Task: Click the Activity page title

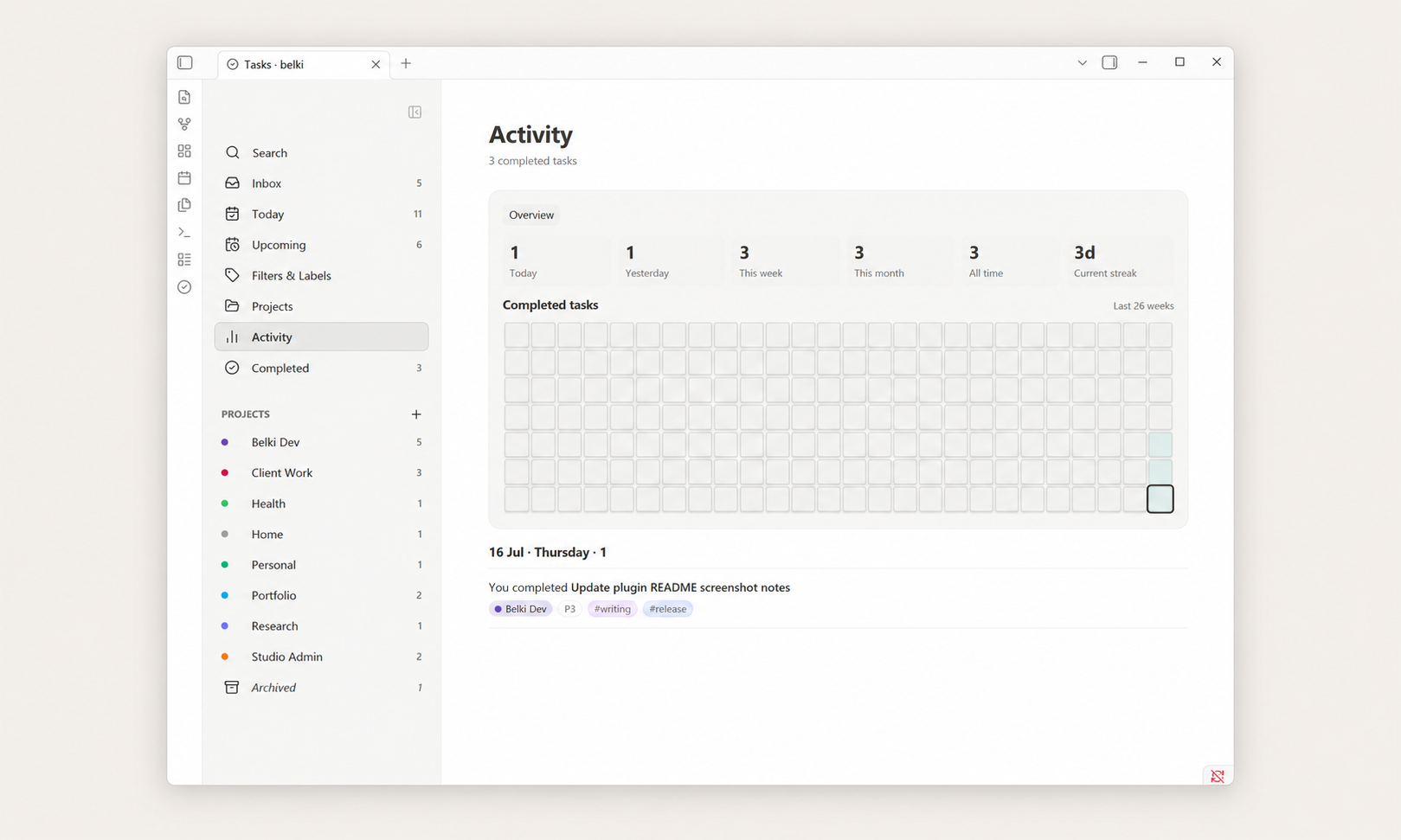Action: point(530,135)
